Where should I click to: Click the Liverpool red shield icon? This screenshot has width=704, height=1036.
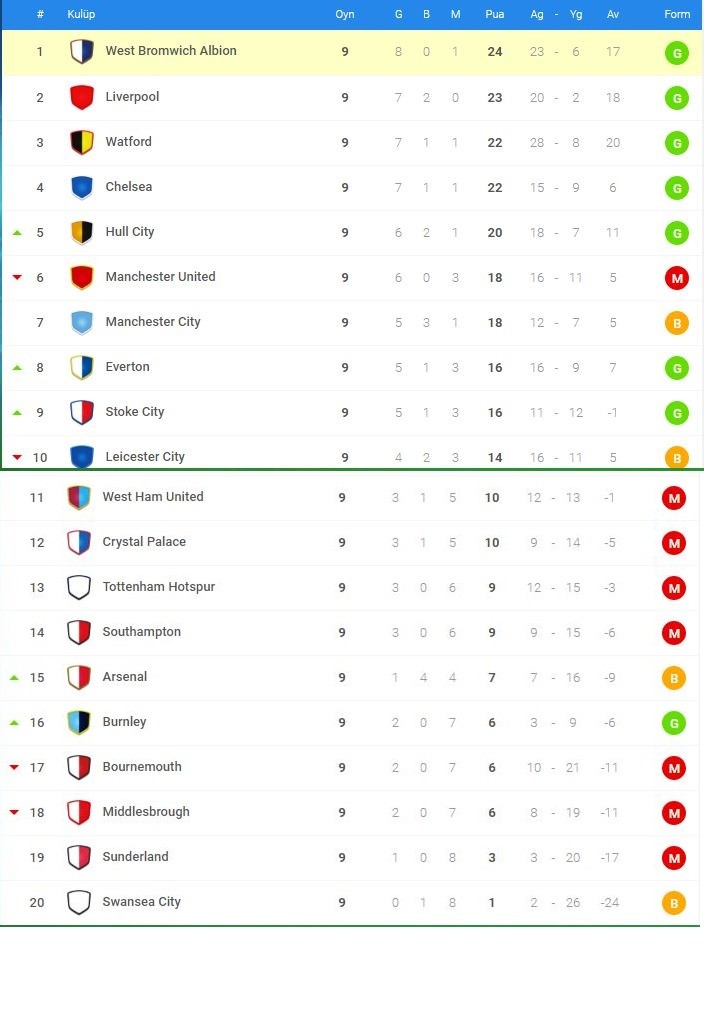click(82, 97)
